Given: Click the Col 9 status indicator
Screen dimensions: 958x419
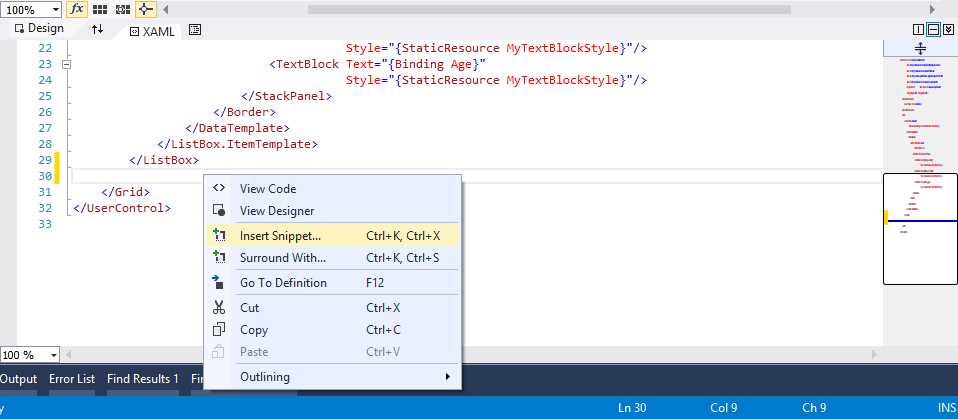Looking at the screenshot, I should (723, 408).
